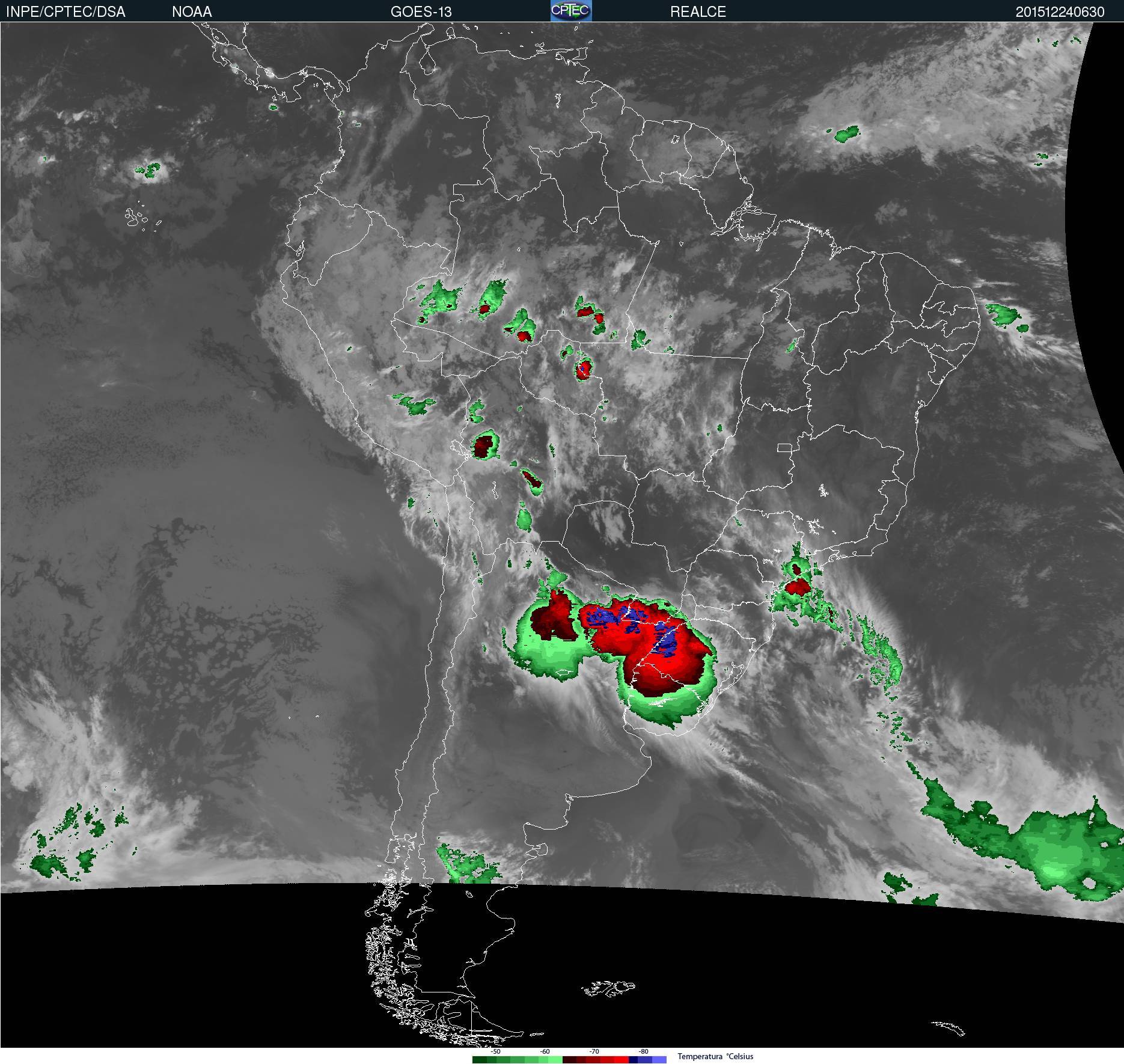Click the REALCE header label
1124x1064 pixels.
[698, 12]
